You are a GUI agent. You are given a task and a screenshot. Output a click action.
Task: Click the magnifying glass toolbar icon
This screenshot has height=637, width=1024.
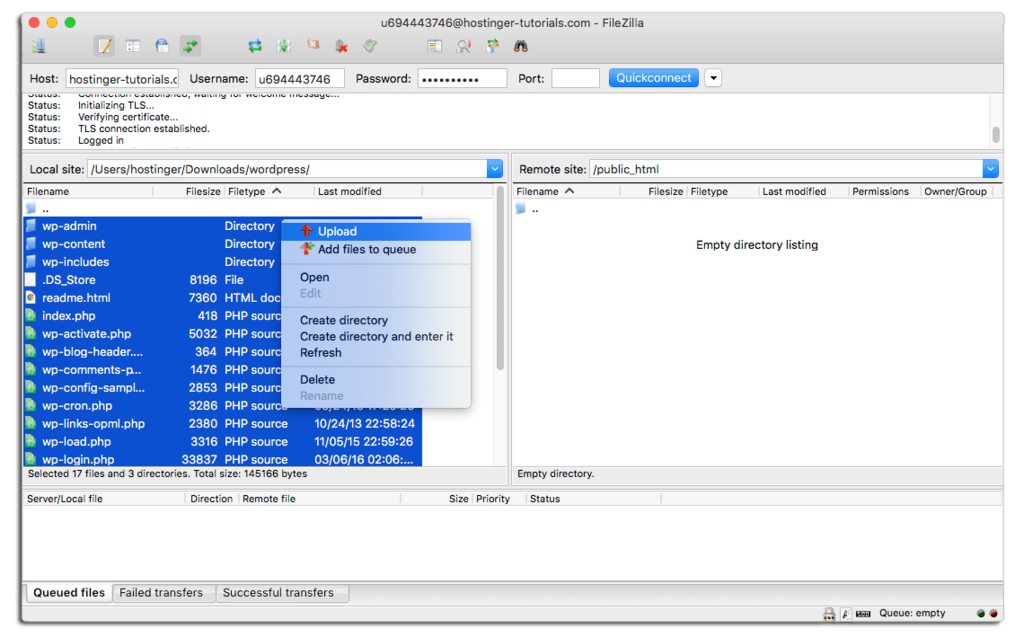click(464, 46)
